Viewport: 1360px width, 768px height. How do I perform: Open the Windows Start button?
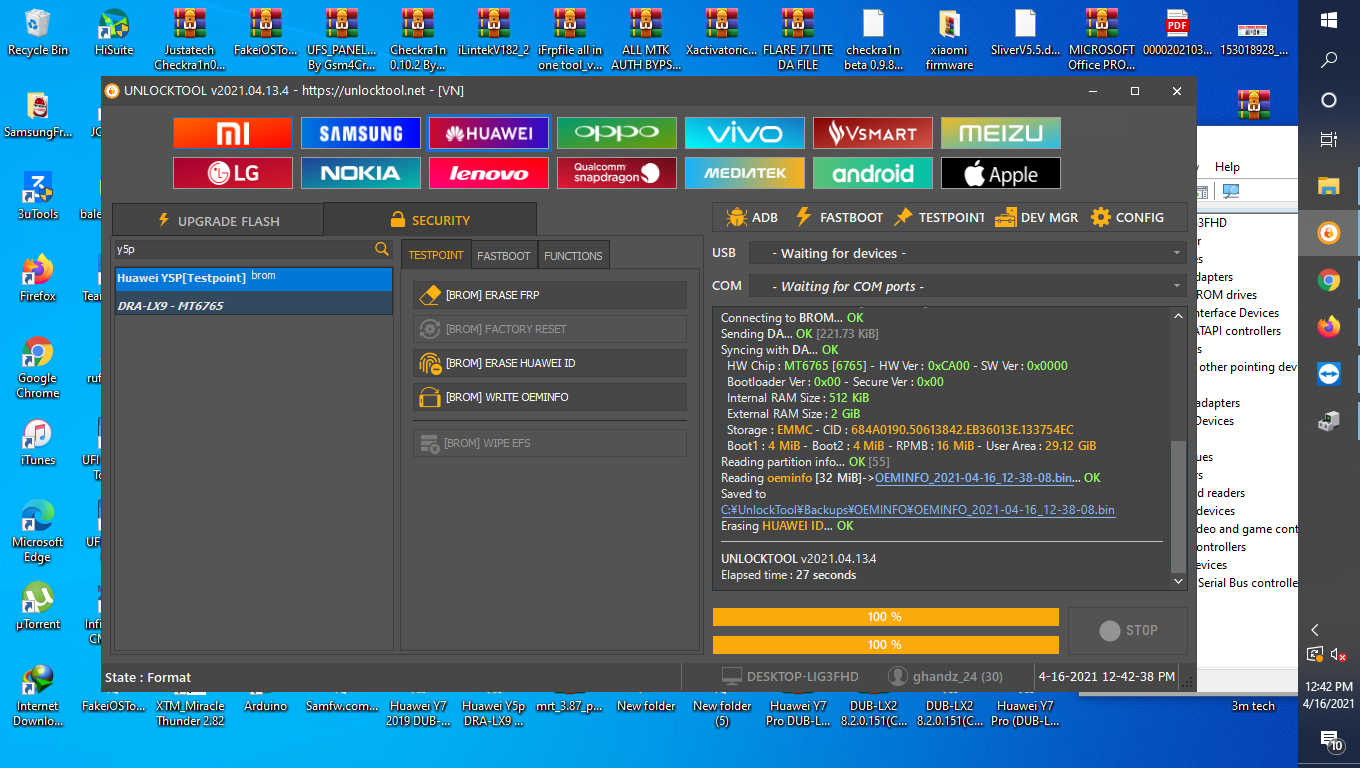pos(1329,20)
